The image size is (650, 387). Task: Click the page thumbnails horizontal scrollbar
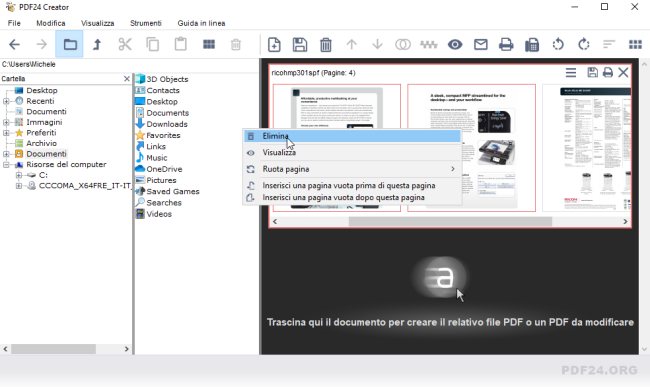coord(450,222)
